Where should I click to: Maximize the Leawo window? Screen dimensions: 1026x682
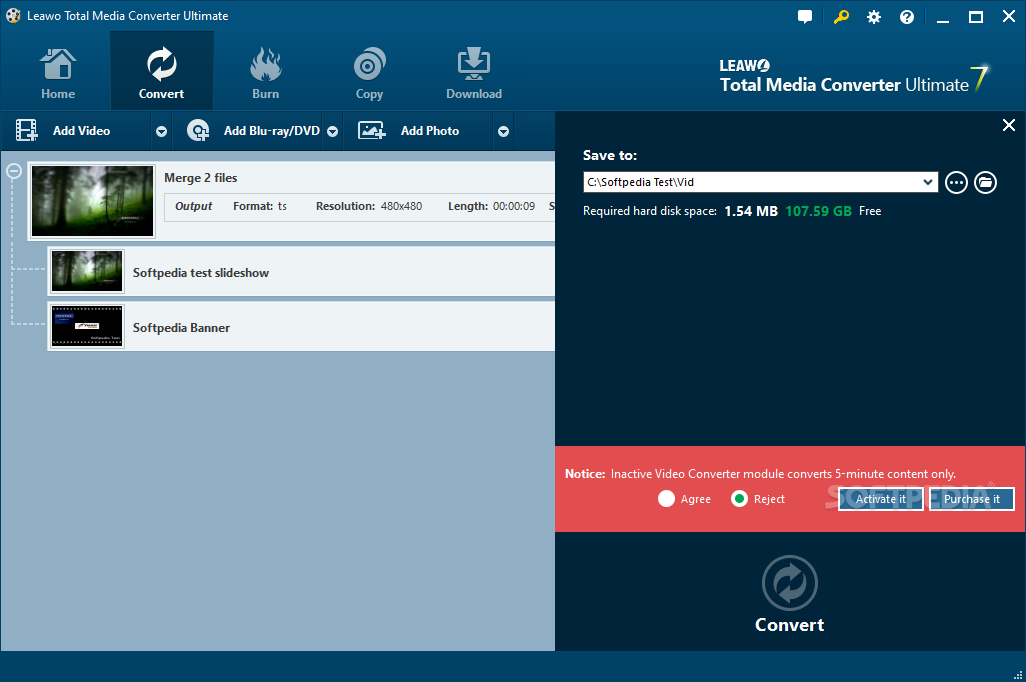tap(976, 17)
